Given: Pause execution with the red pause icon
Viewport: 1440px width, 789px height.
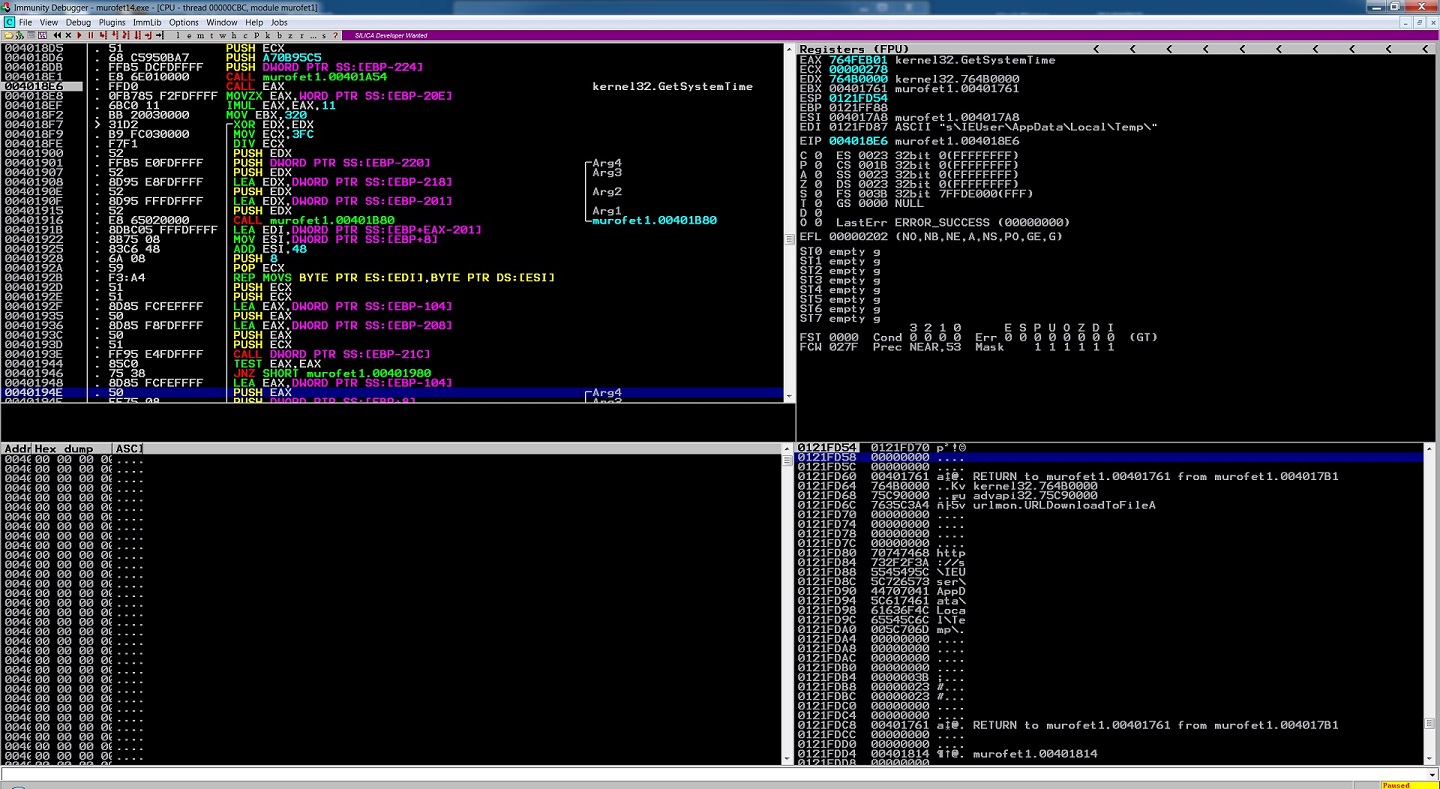Looking at the screenshot, I should pyautogui.click(x=90, y=35).
